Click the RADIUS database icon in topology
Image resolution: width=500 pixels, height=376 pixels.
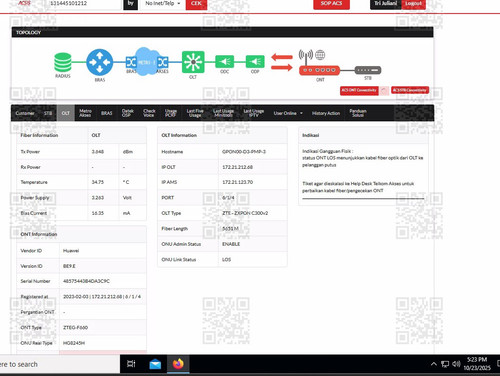pyautogui.click(x=63, y=62)
